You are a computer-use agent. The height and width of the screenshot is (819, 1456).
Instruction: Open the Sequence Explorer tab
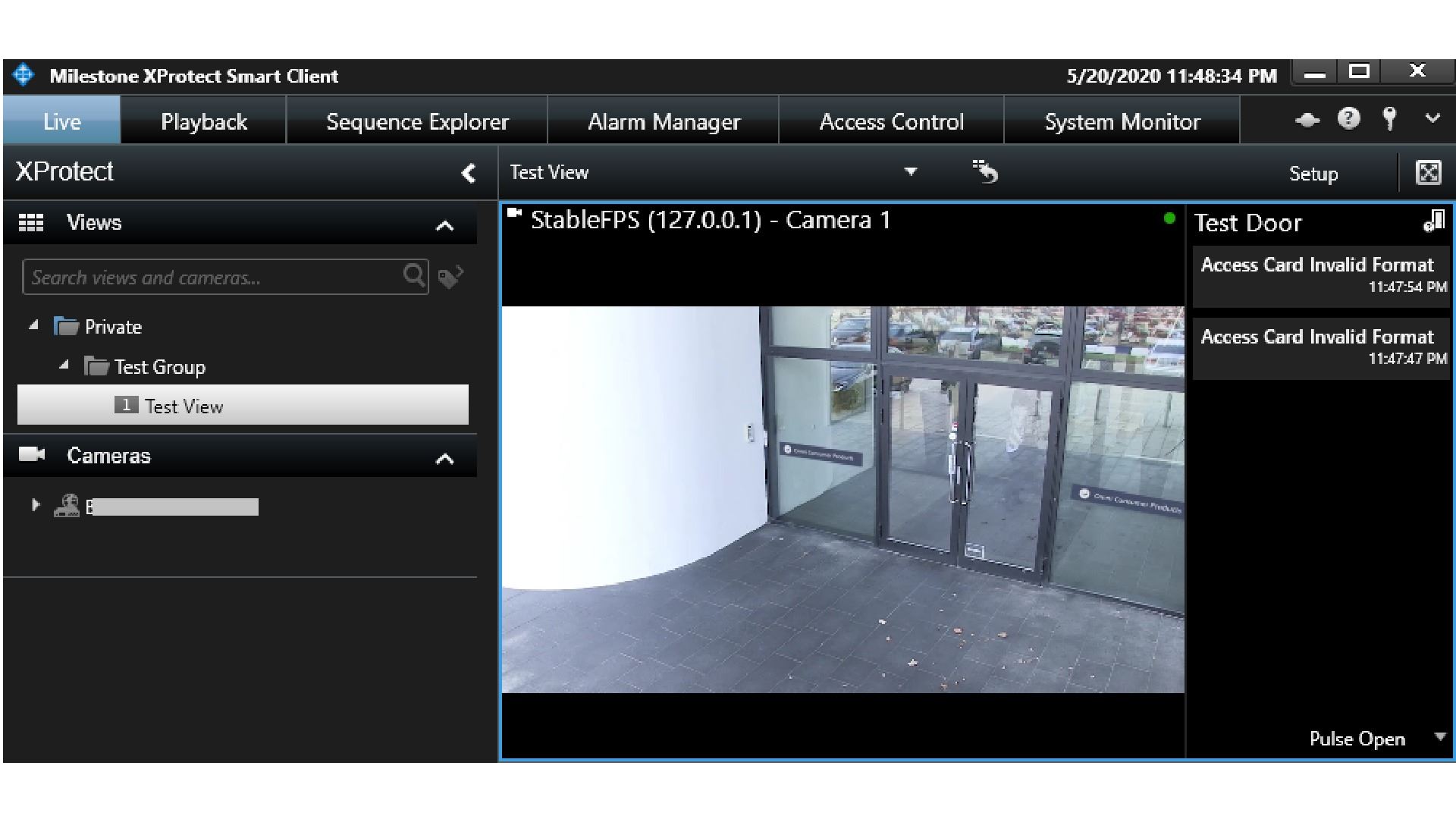[417, 121]
